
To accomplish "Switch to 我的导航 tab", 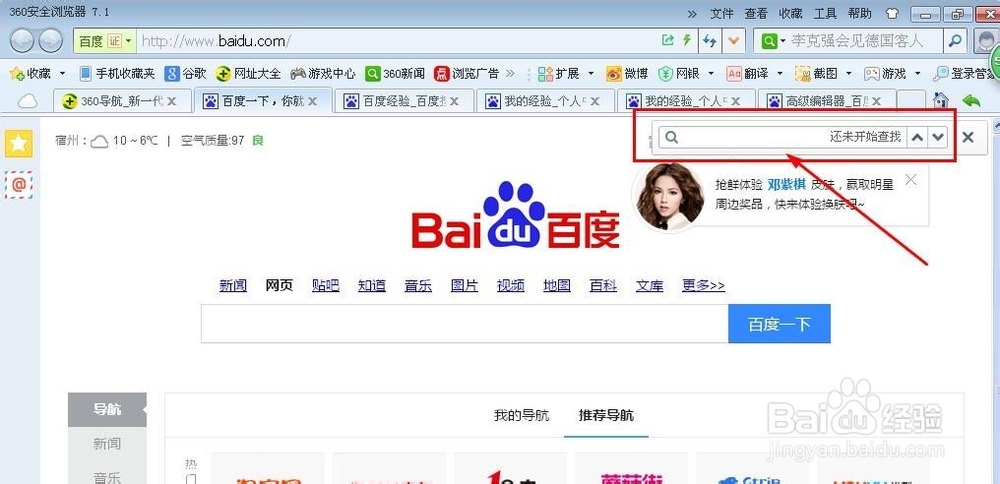I will pyautogui.click(x=521, y=416).
